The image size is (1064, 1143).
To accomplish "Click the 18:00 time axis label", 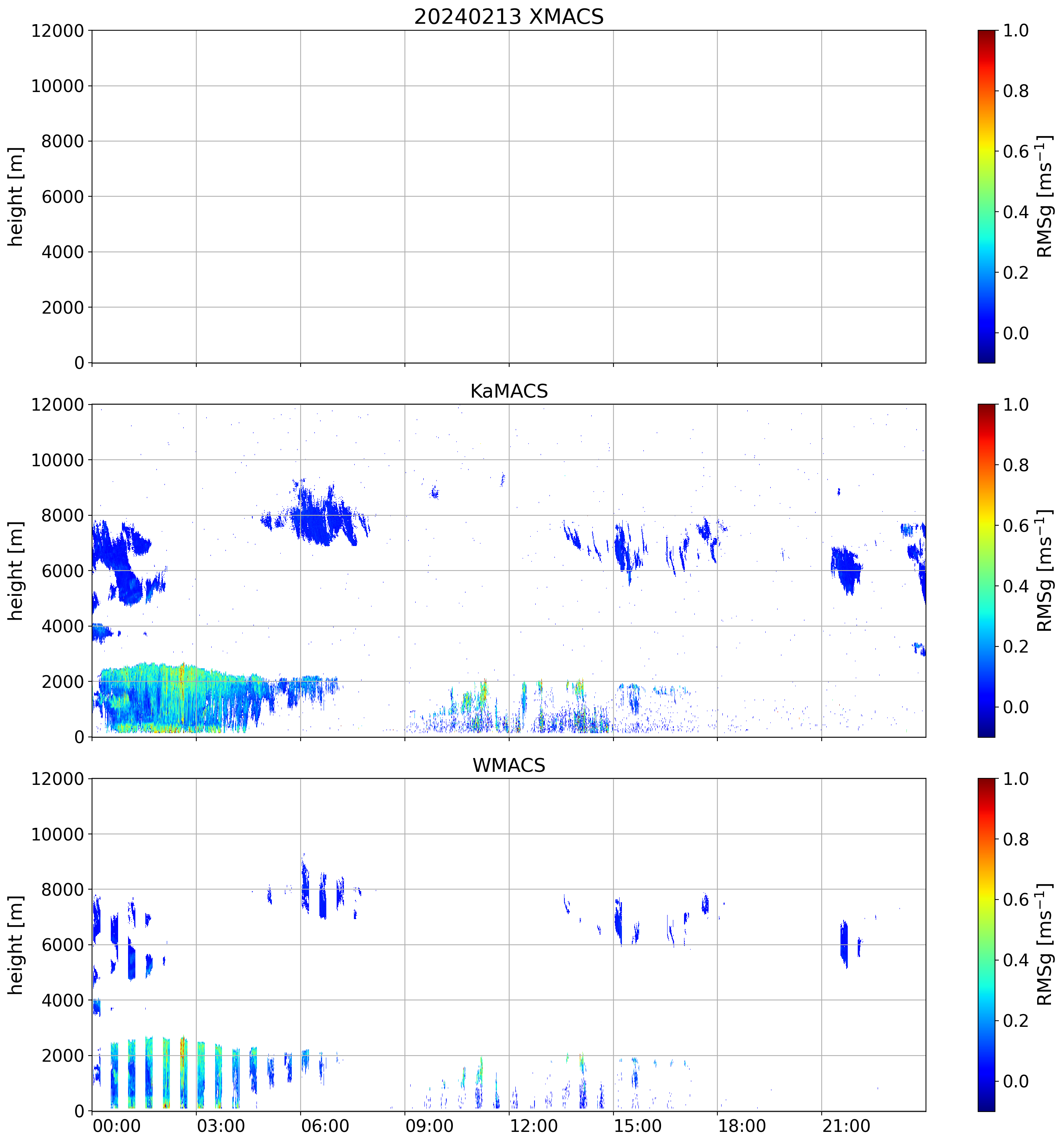I will pos(742,1125).
